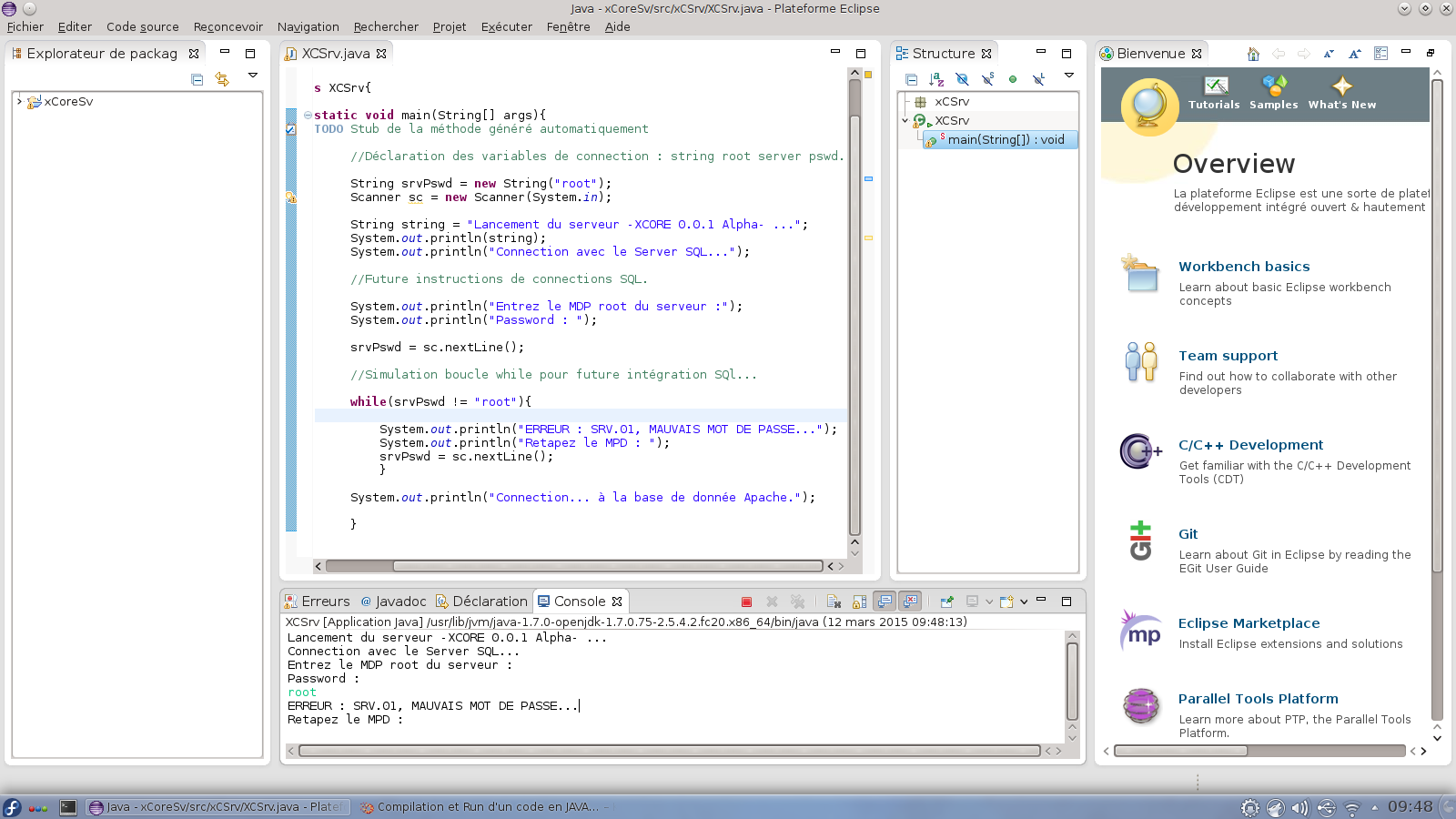Click the Clear Console icon
1456x819 pixels.
coord(834,602)
